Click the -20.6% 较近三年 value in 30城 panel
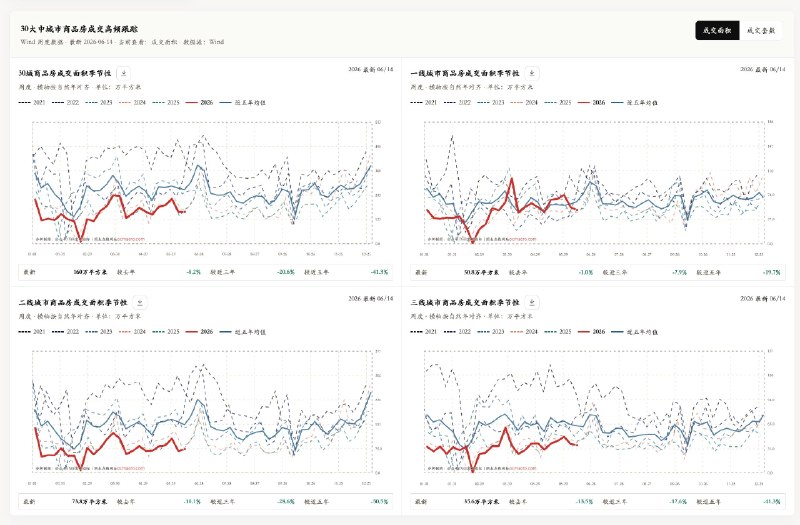This screenshot has height=525, width=800. coord(286,272)
